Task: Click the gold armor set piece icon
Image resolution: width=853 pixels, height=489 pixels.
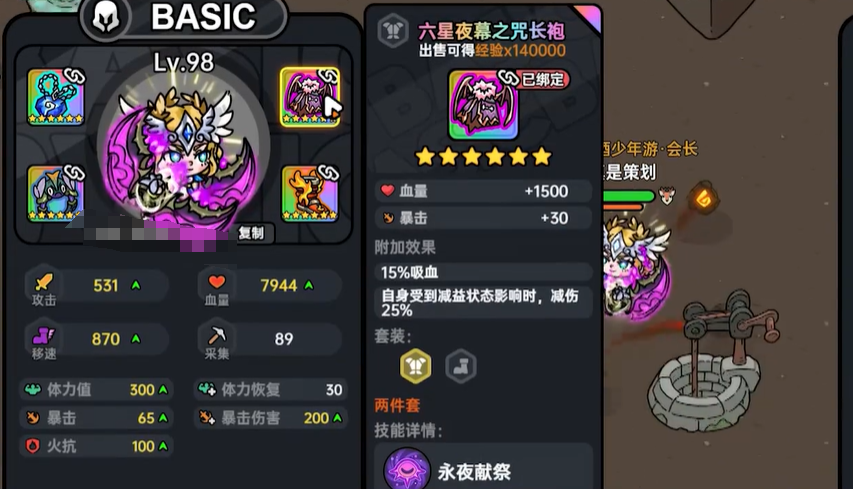Action: [x=416, y=366]
